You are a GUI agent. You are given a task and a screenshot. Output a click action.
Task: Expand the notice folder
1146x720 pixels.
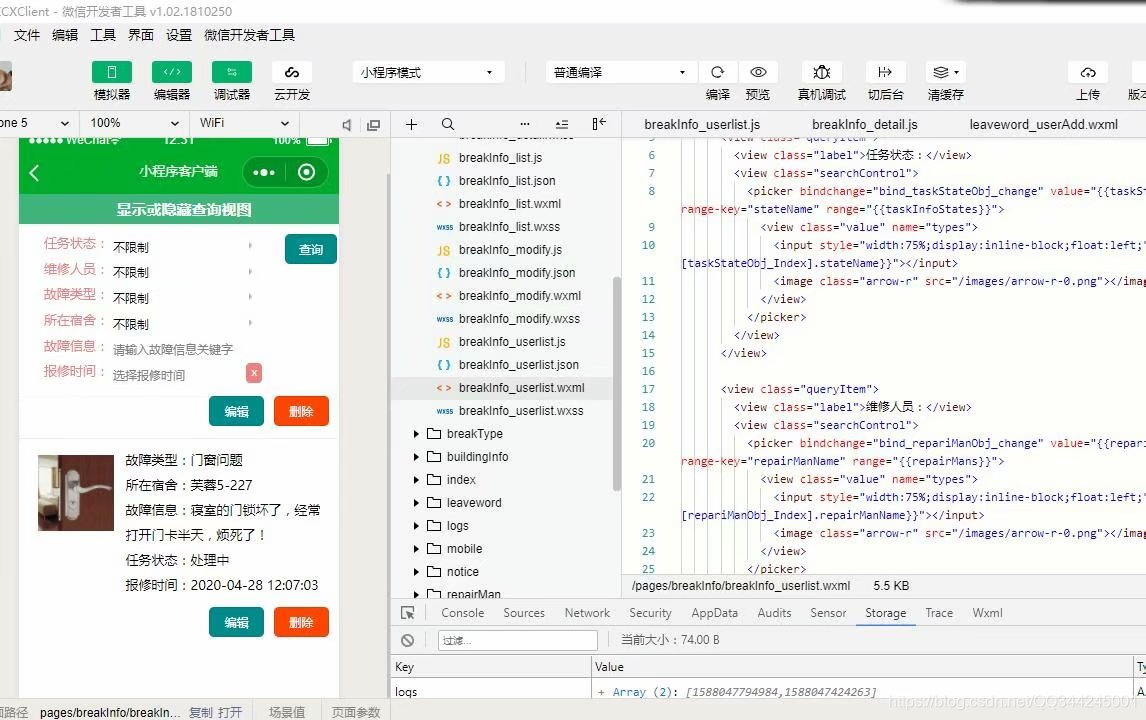[x=416, y=572]
